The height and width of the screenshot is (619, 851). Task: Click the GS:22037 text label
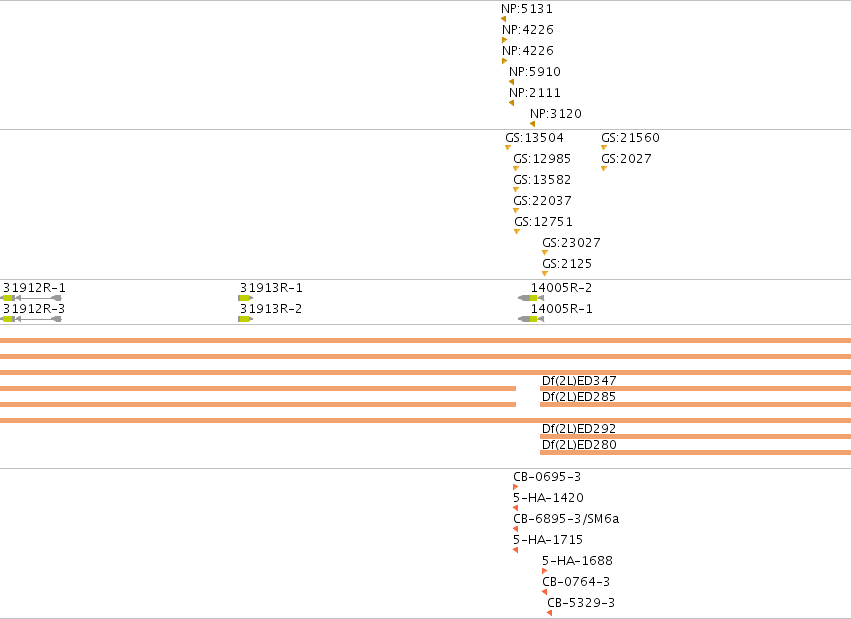click(542, 201)
